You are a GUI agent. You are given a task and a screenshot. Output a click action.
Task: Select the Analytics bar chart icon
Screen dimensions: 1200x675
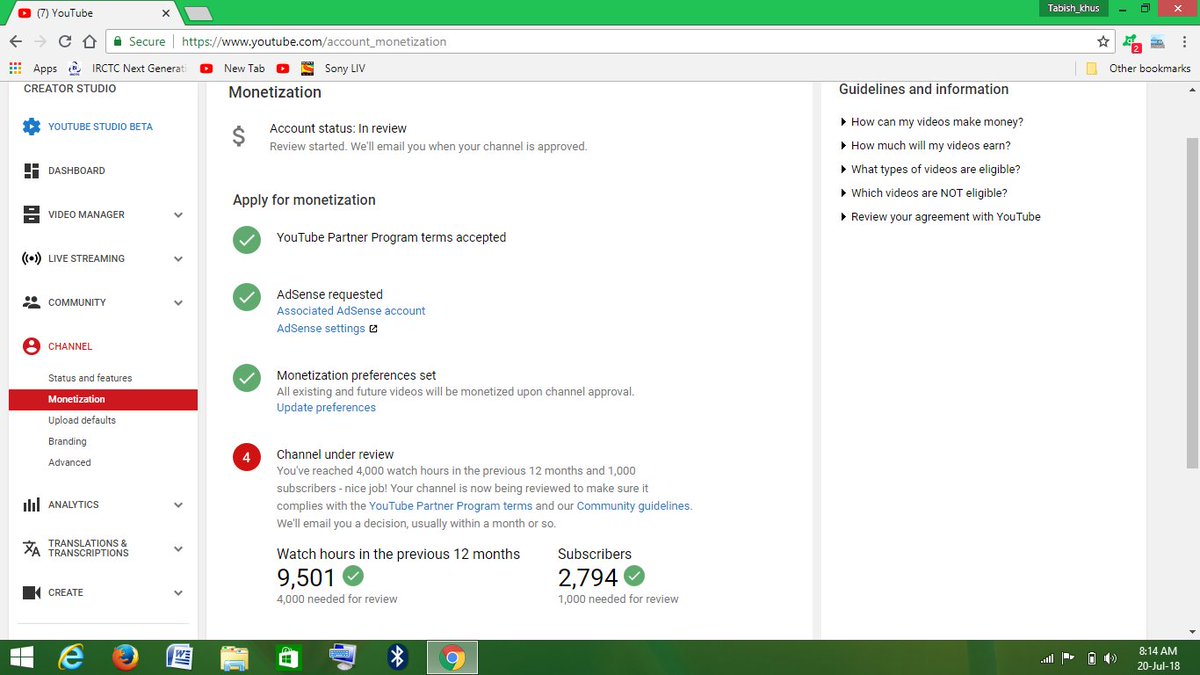31,505
